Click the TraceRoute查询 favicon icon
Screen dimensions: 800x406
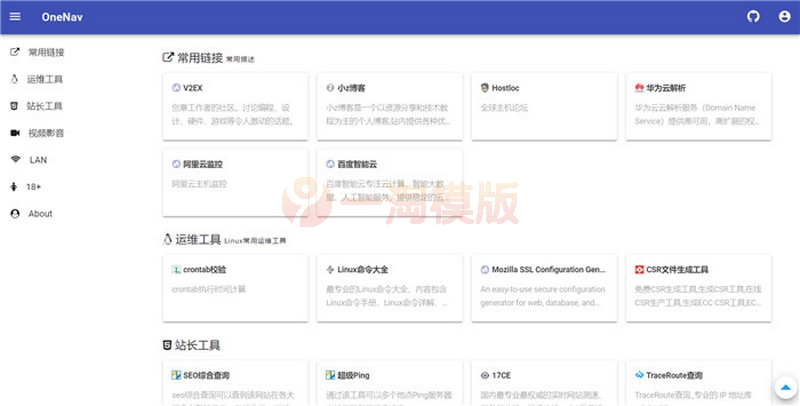(x=639, y=375)
